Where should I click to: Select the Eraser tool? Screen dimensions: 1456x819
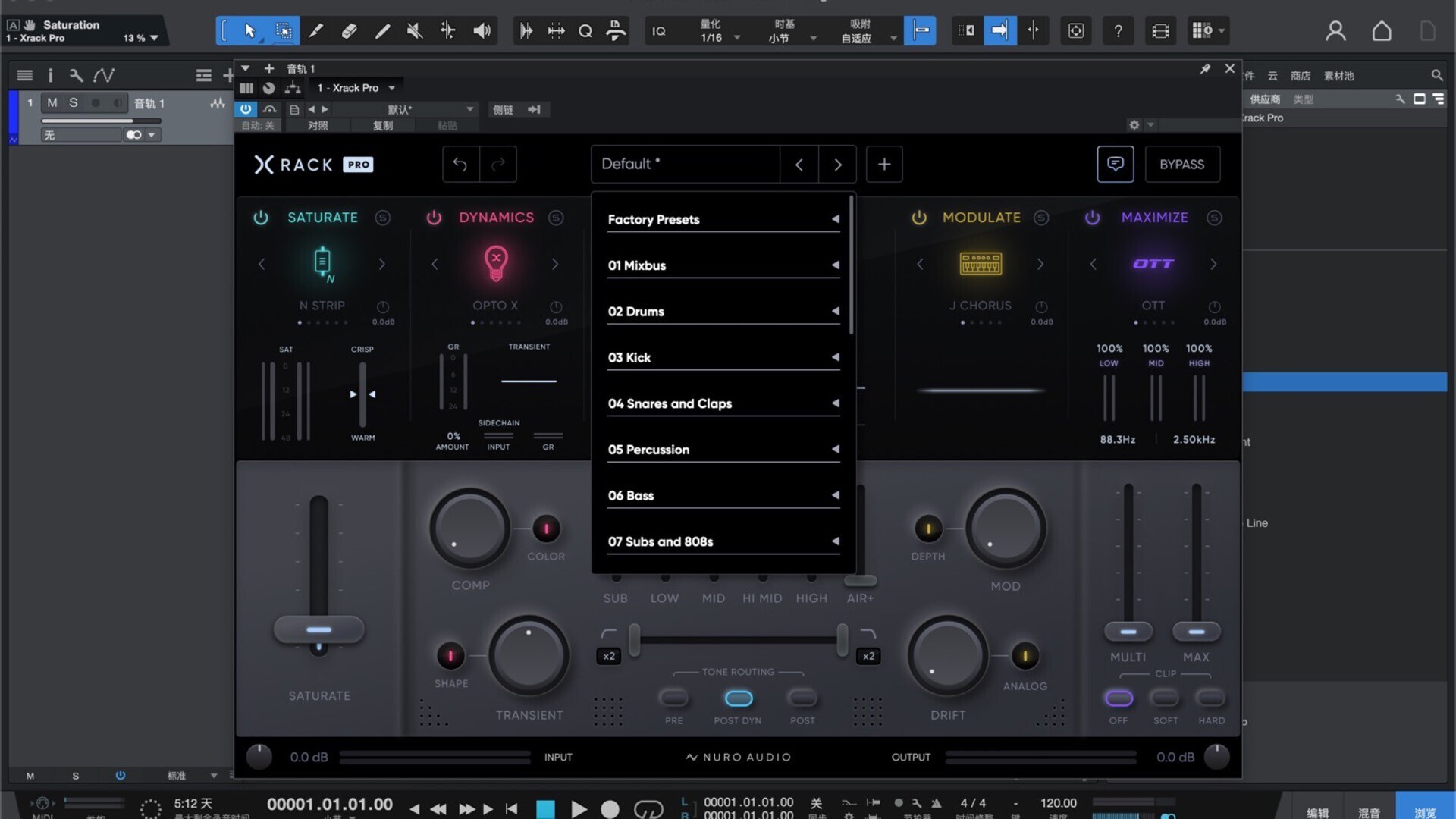coord(349,31)
